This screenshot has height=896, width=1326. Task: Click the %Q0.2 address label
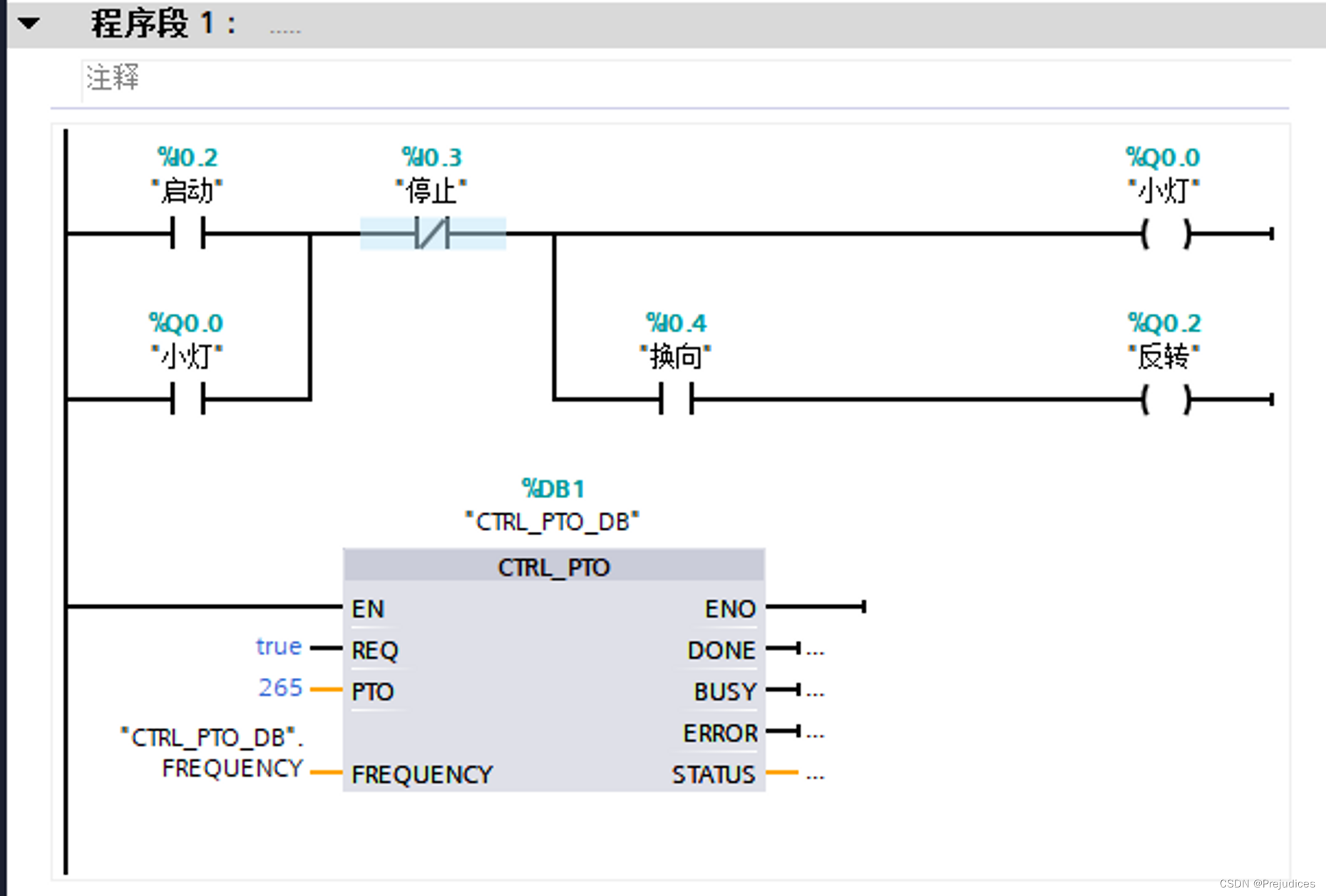click(x=1164, y=323)
